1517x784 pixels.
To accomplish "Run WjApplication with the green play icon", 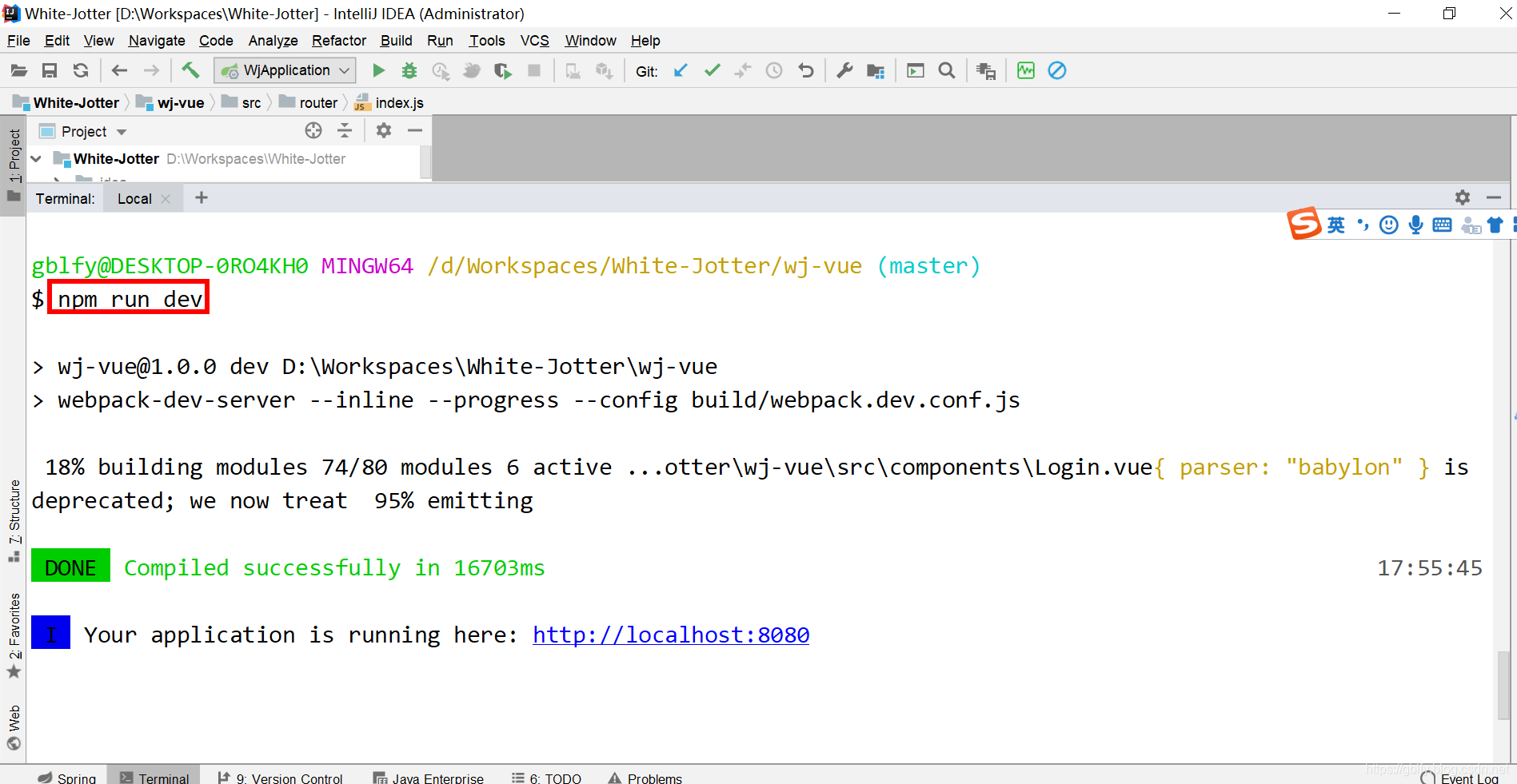I will 379,71.
